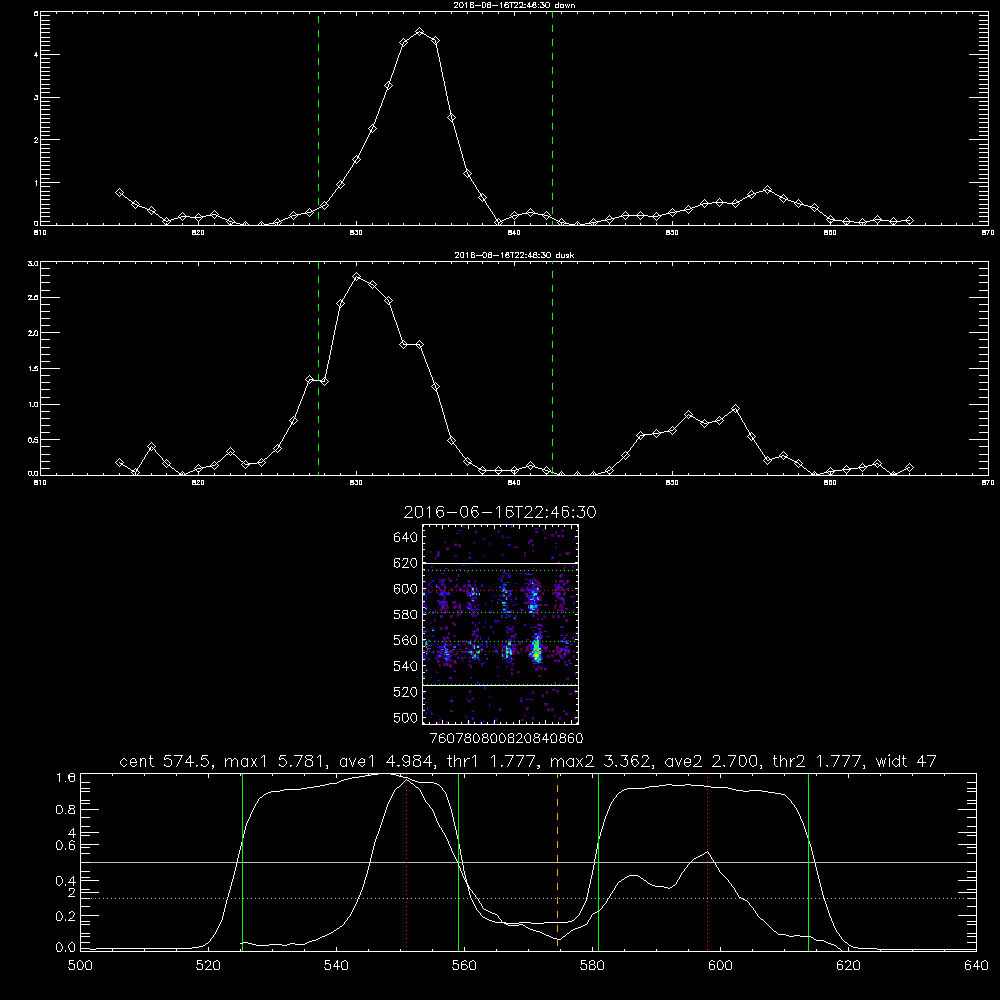Screen dimensions: 1000x1000
Task: Click the 0.8 label on the bottom plot's y-axis
Action: 66,810
